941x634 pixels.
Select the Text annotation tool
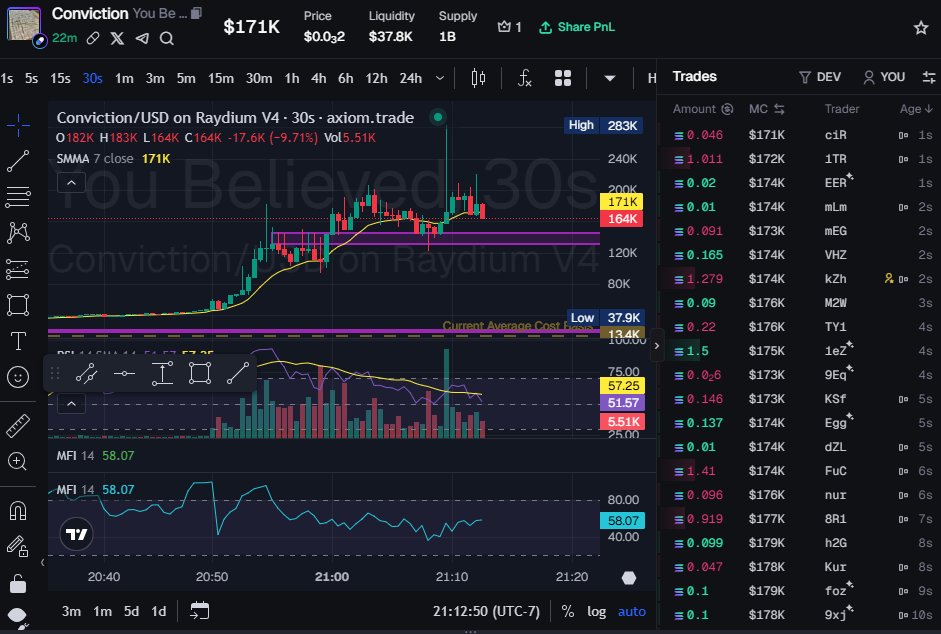[x=18, y=341]
